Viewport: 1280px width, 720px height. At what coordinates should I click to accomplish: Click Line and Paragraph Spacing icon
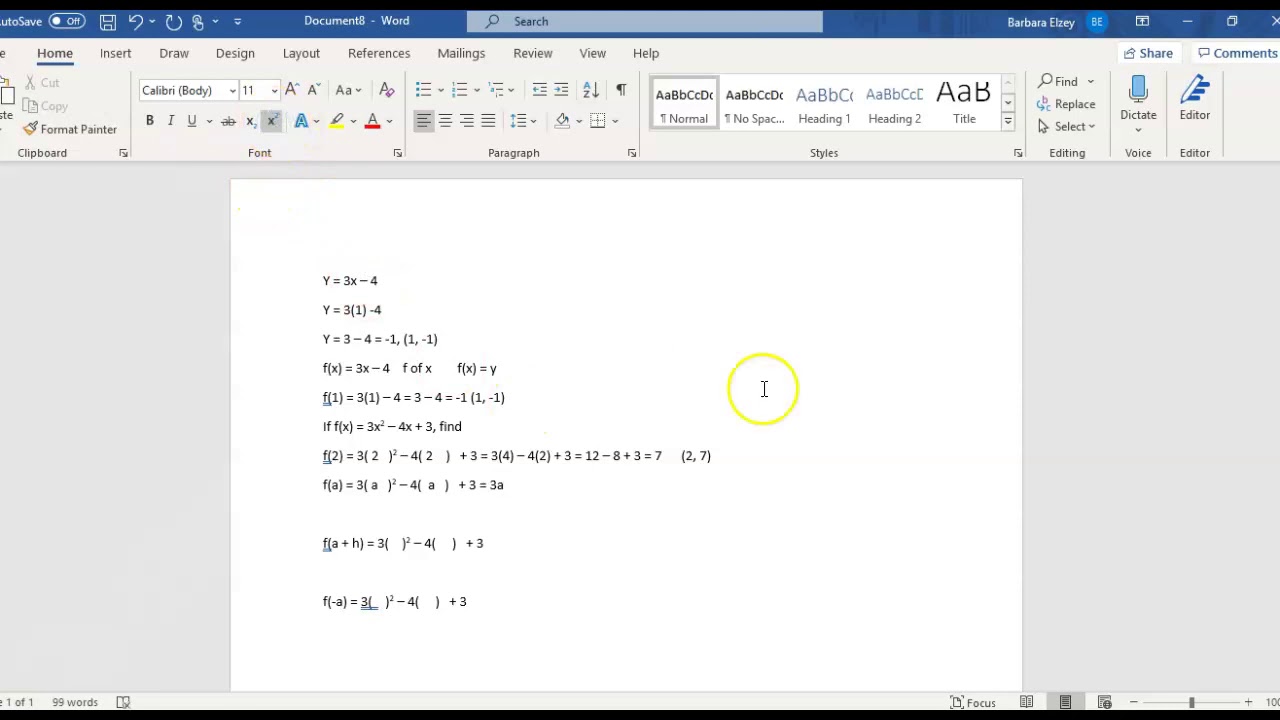tap(518, 121)
